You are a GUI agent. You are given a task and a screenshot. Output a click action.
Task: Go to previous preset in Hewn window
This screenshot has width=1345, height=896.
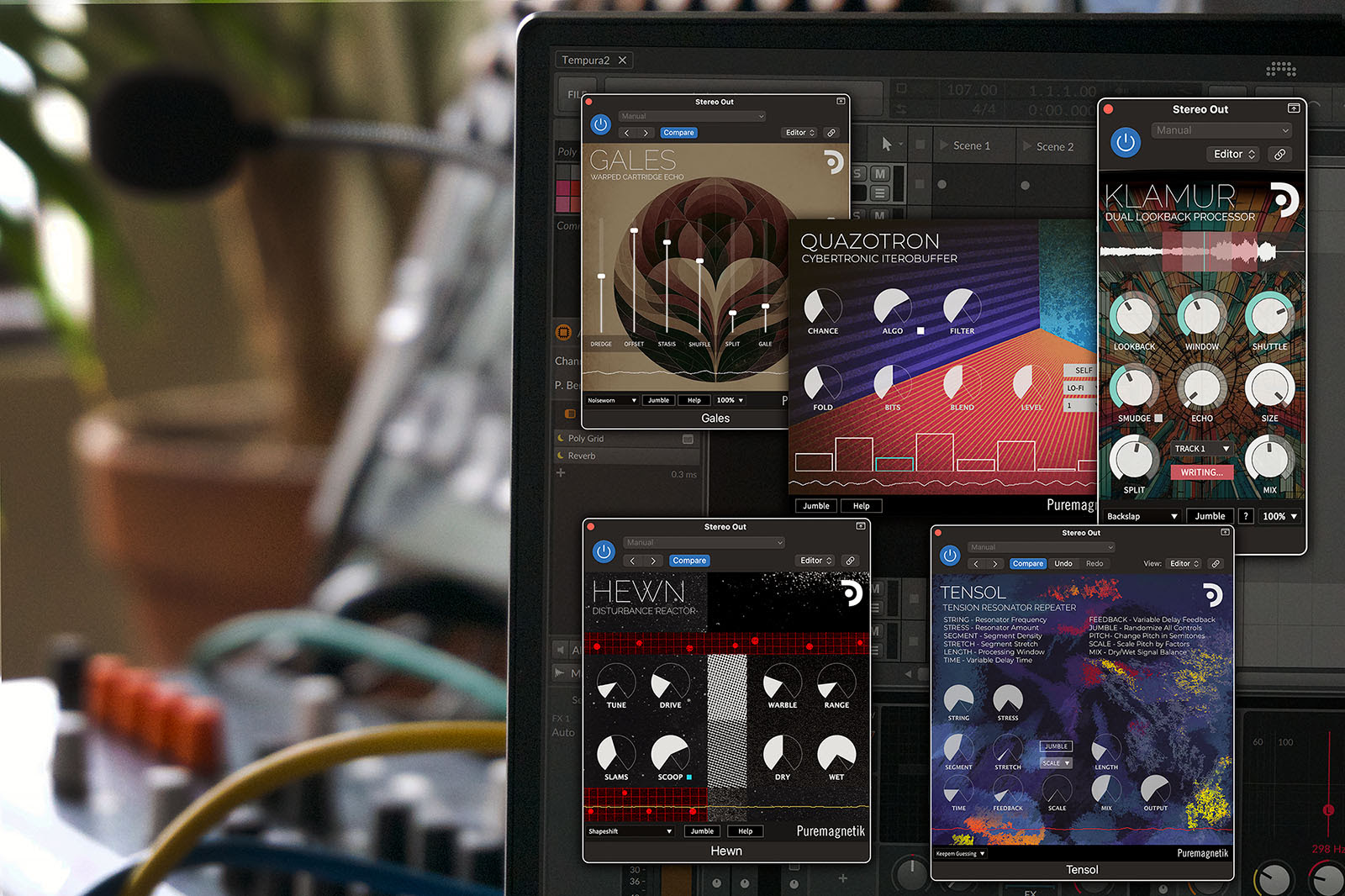[634, 561]
